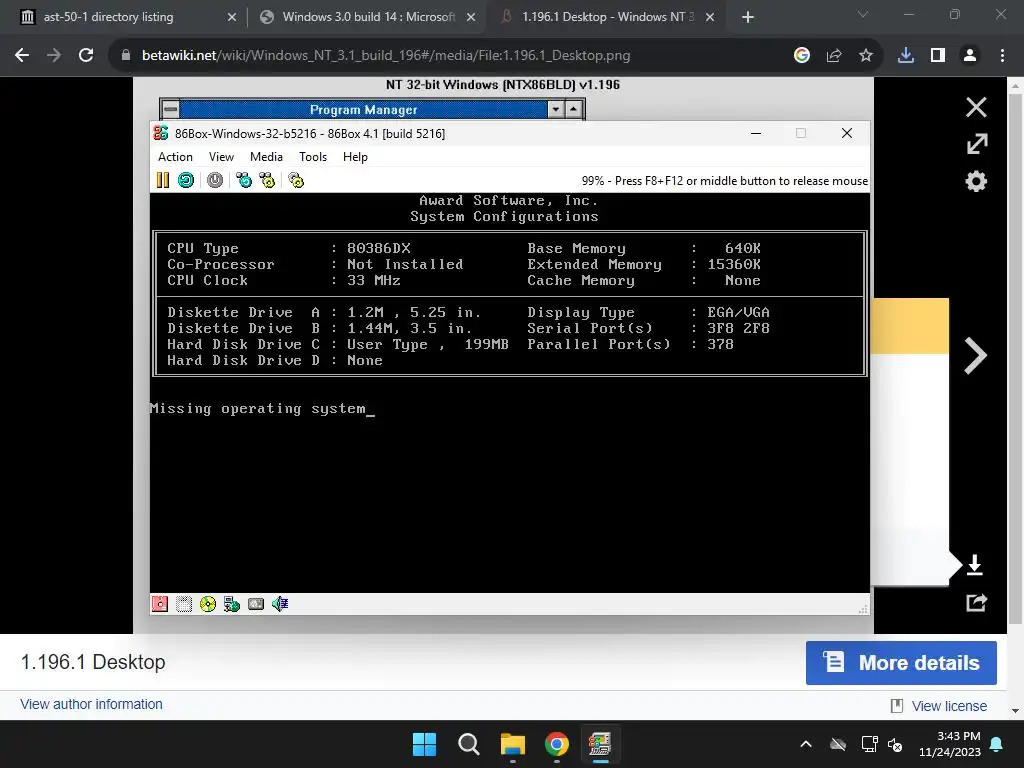Open File Explorer from the taskbar
This screenshot has width=1024, height=768.
(x=513, y=744)
